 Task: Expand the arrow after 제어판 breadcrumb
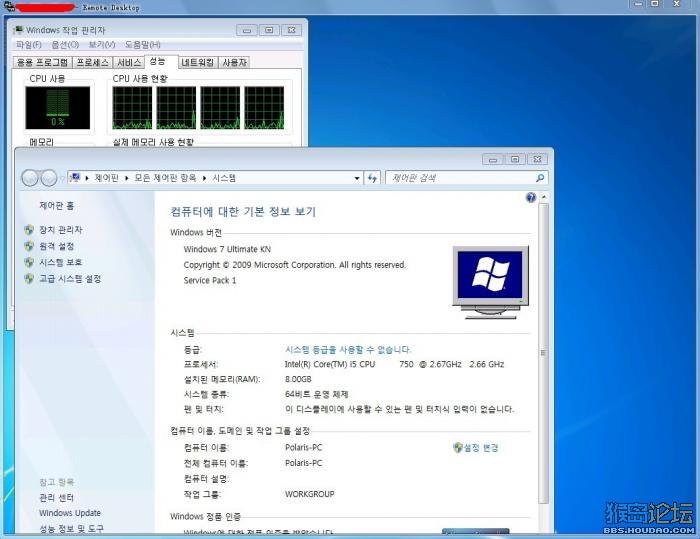pos(127,178)
